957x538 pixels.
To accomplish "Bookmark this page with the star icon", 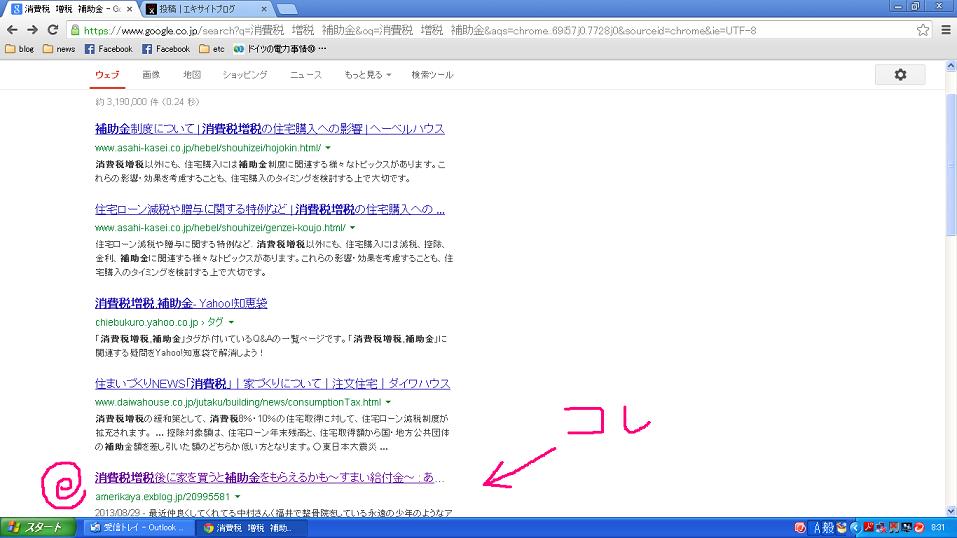I will coord(923,30).
